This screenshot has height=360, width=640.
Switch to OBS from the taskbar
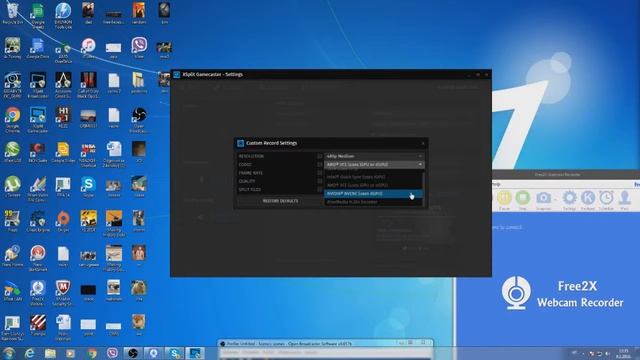click(x=133, y=353)
